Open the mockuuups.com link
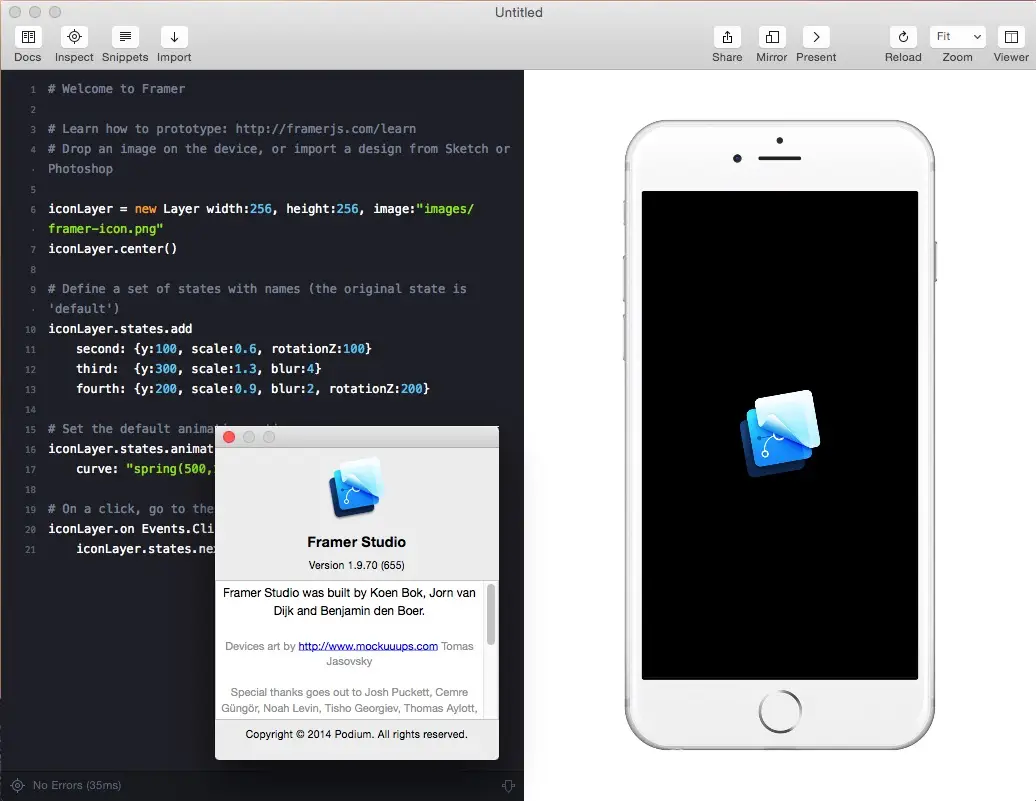Viewport: 1036px width, 801px height. click(x=368, y=646)
